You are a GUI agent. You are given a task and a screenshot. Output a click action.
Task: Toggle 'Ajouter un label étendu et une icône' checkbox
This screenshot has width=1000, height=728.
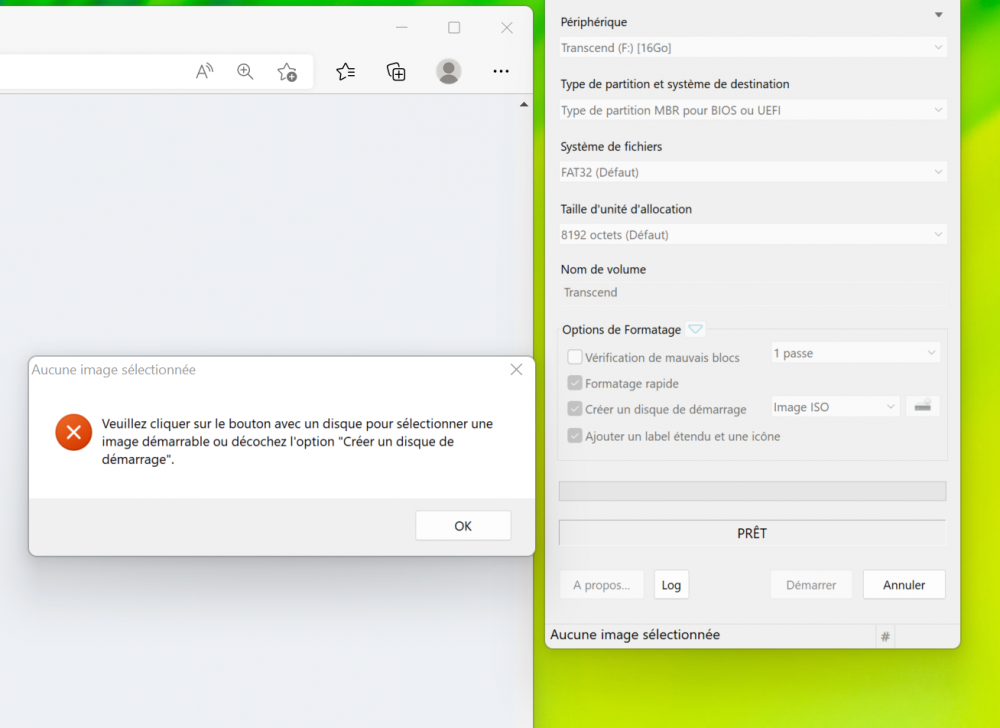575,435
